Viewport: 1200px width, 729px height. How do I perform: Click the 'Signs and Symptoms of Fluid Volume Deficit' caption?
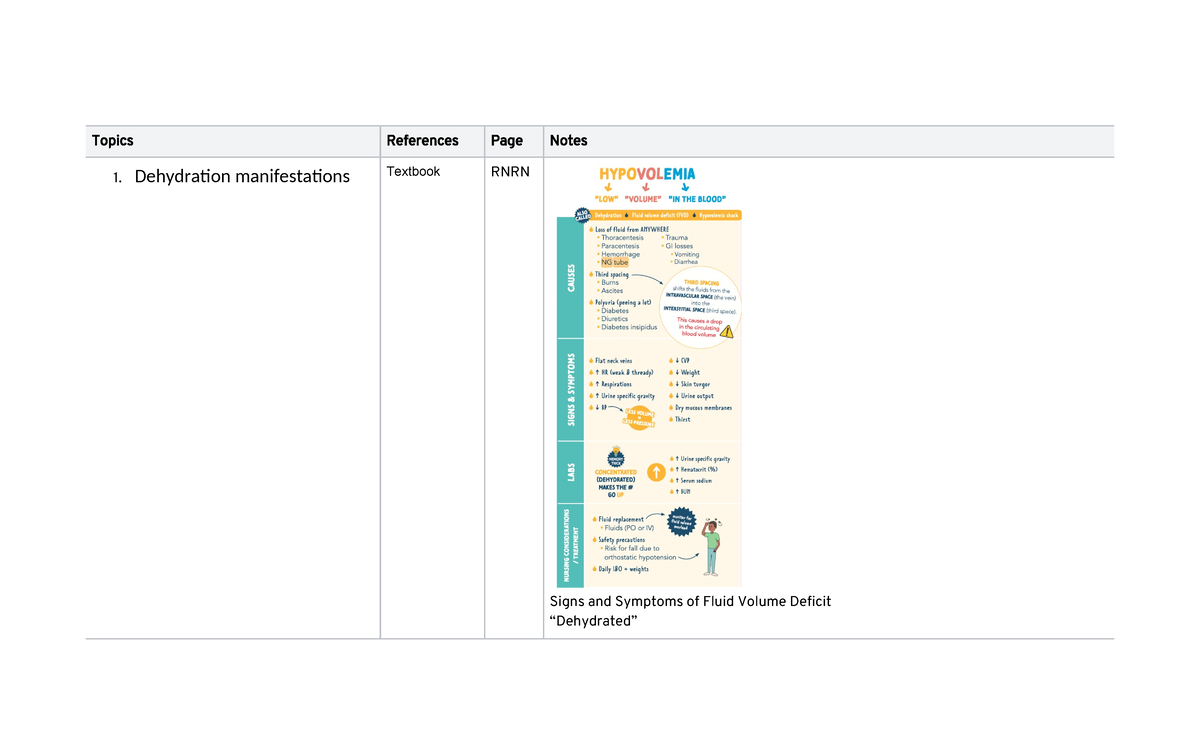click(690, 602)
